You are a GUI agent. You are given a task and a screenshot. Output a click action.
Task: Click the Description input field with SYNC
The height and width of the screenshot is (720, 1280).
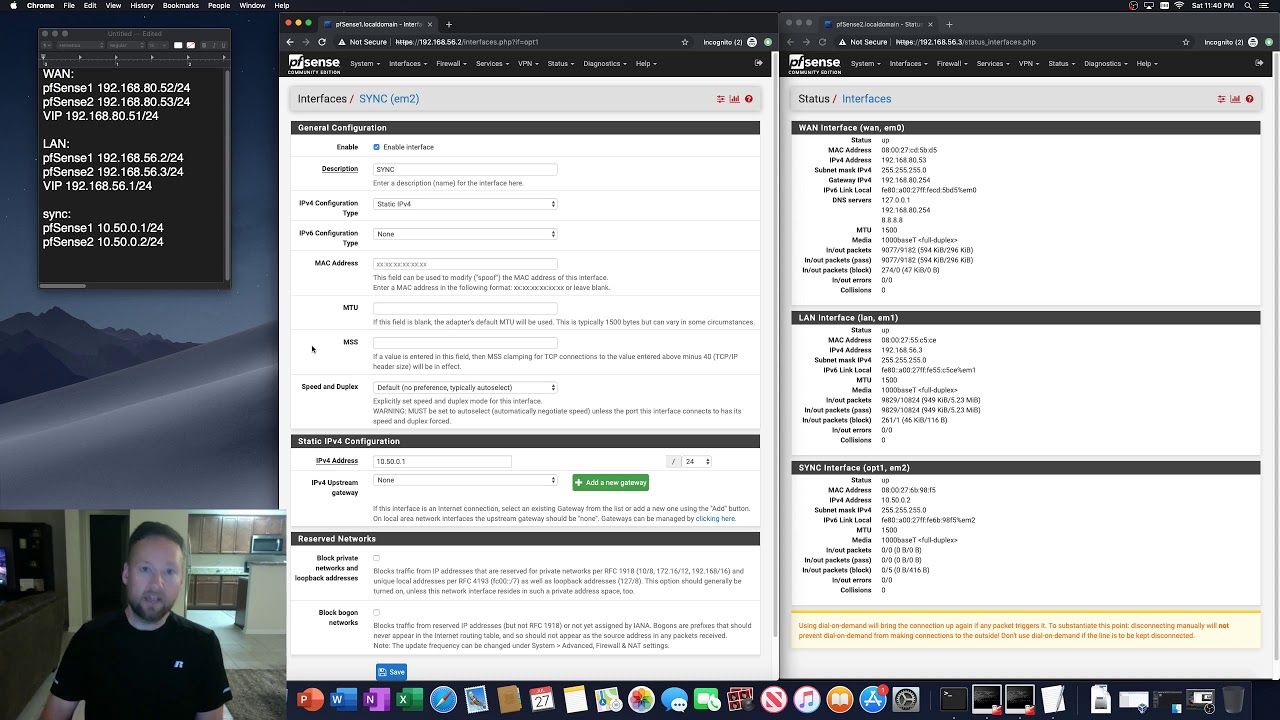tap(465, 169)
